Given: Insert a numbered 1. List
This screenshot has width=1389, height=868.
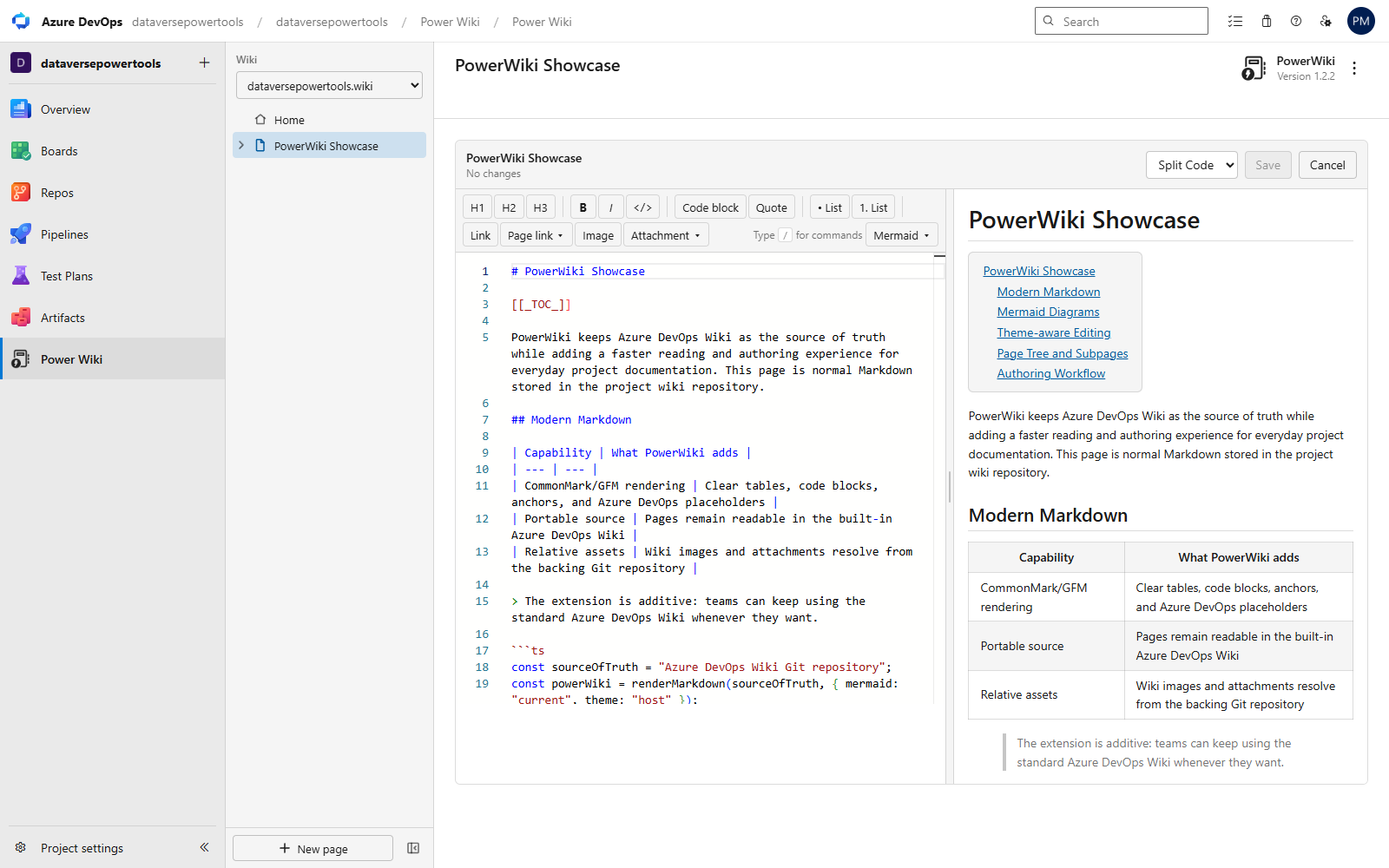Looking at the screenshot, I should click(873, 207).
